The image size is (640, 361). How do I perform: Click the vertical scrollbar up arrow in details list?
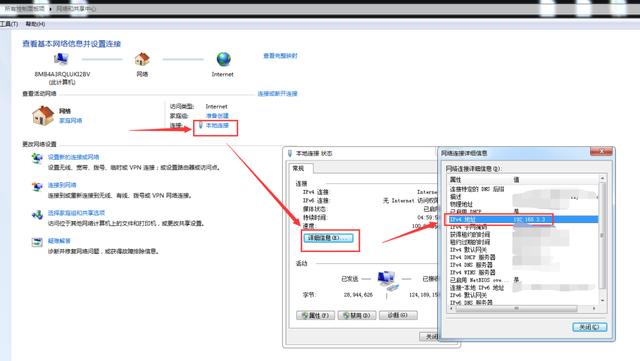pos(602,179)
